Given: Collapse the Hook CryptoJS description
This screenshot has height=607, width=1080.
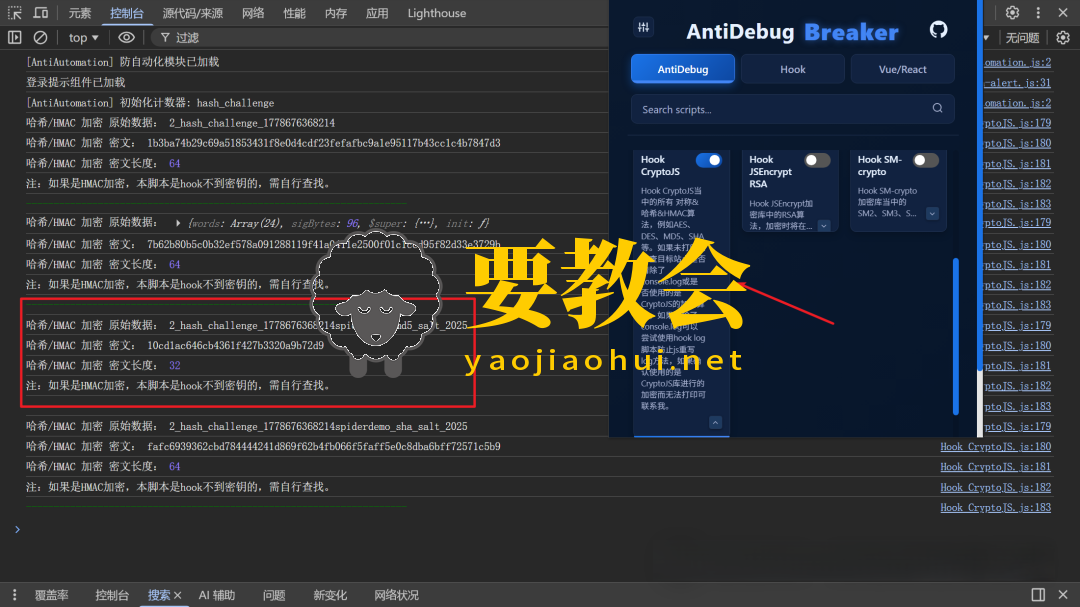Looking at the screenshot, I should pyautogui.click(x=715, y=422).
